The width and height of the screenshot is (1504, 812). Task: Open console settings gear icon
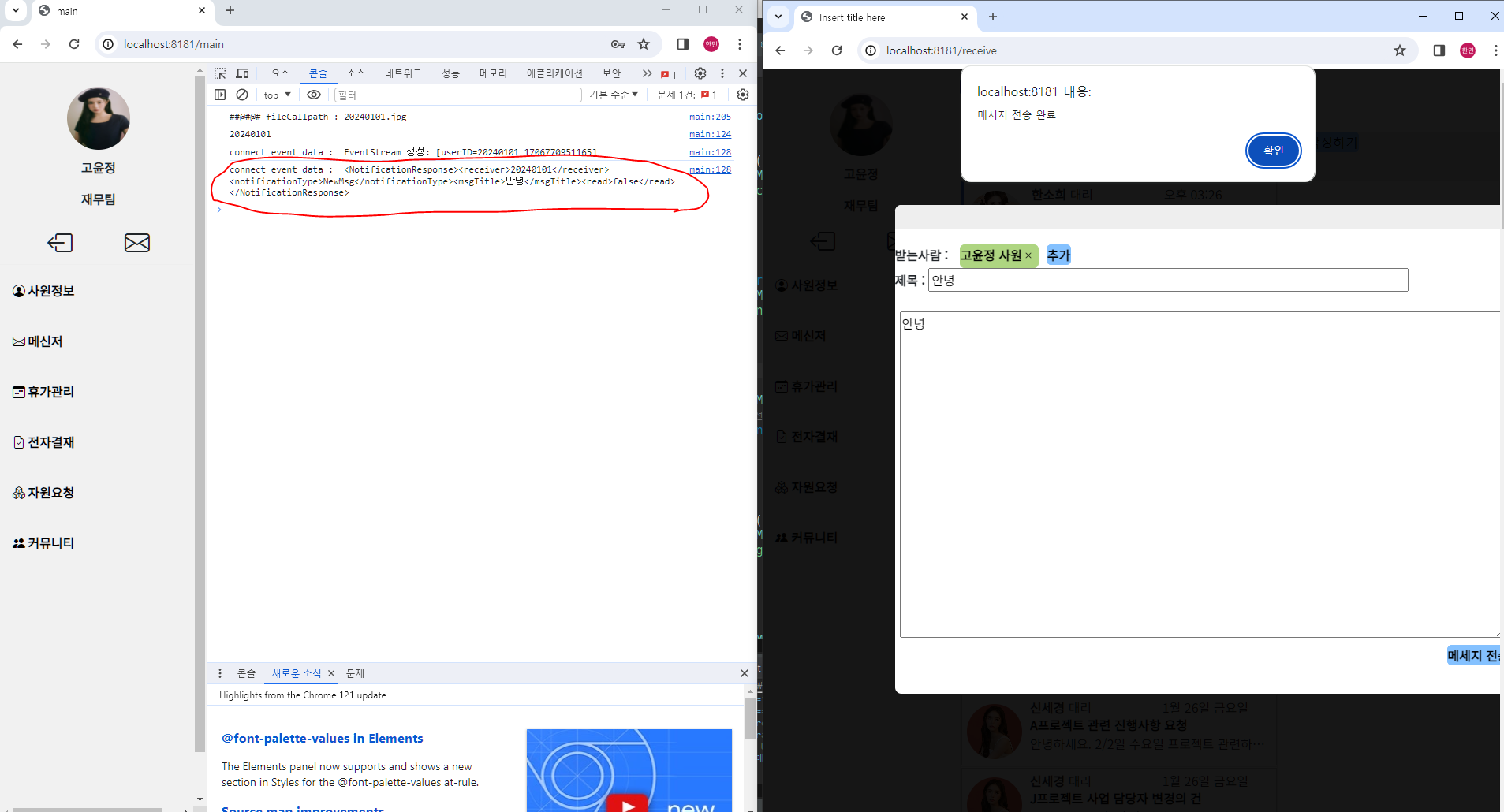click(x=743, y=95)
